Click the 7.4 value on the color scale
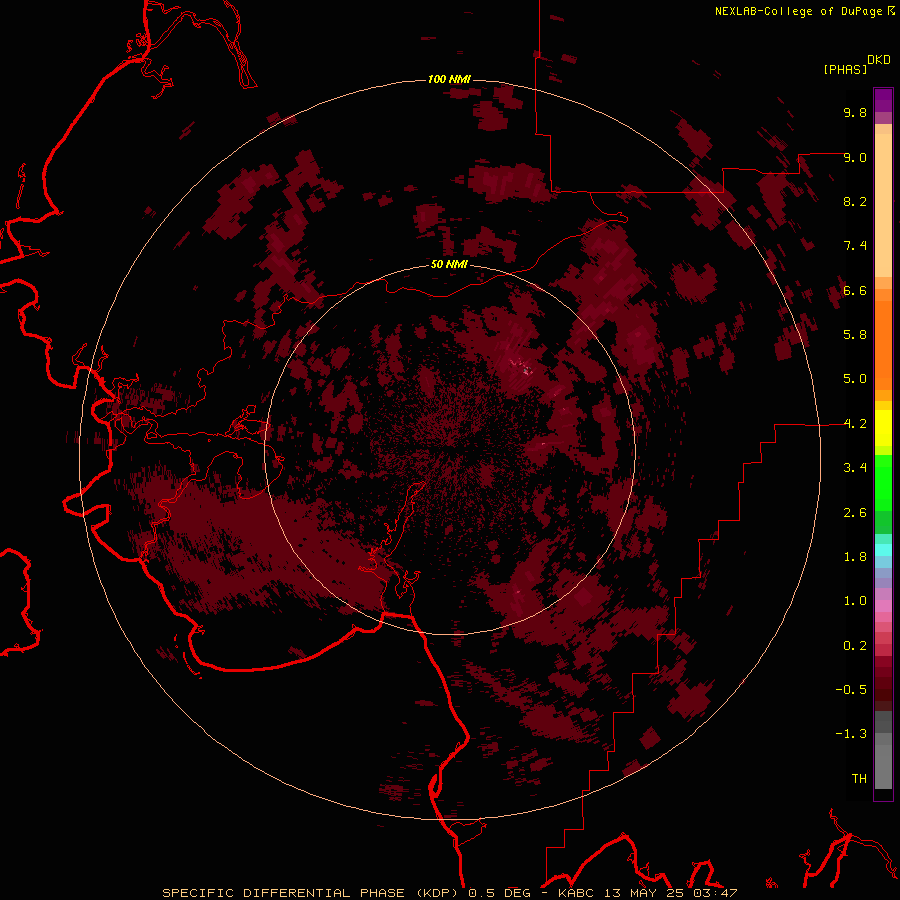Screen dimensions: 900x900 click(x=855, y=246)
